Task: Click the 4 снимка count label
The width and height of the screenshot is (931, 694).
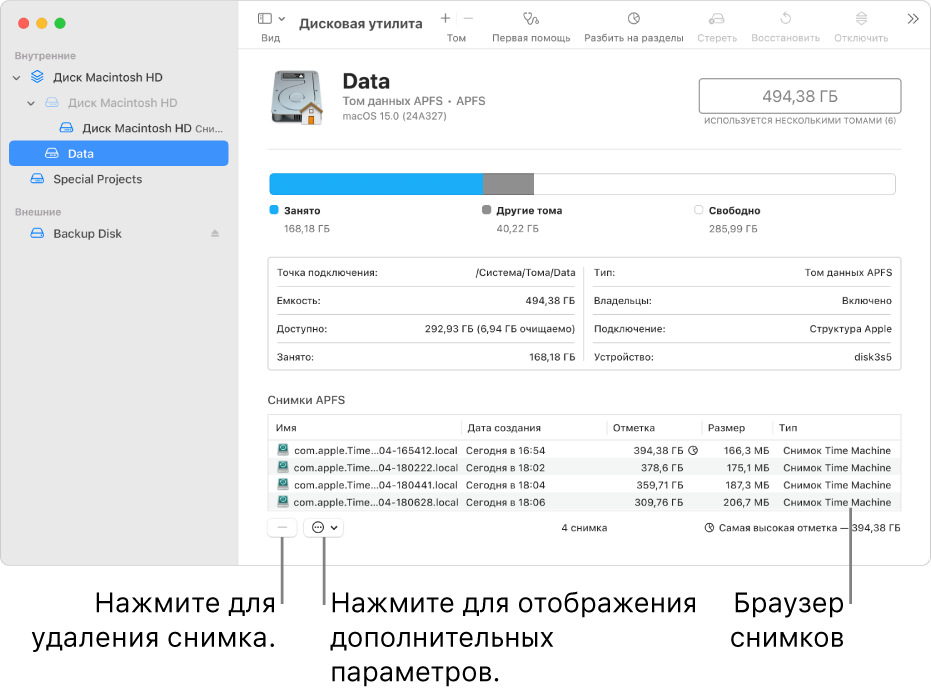Action: [x=584, y=528]
